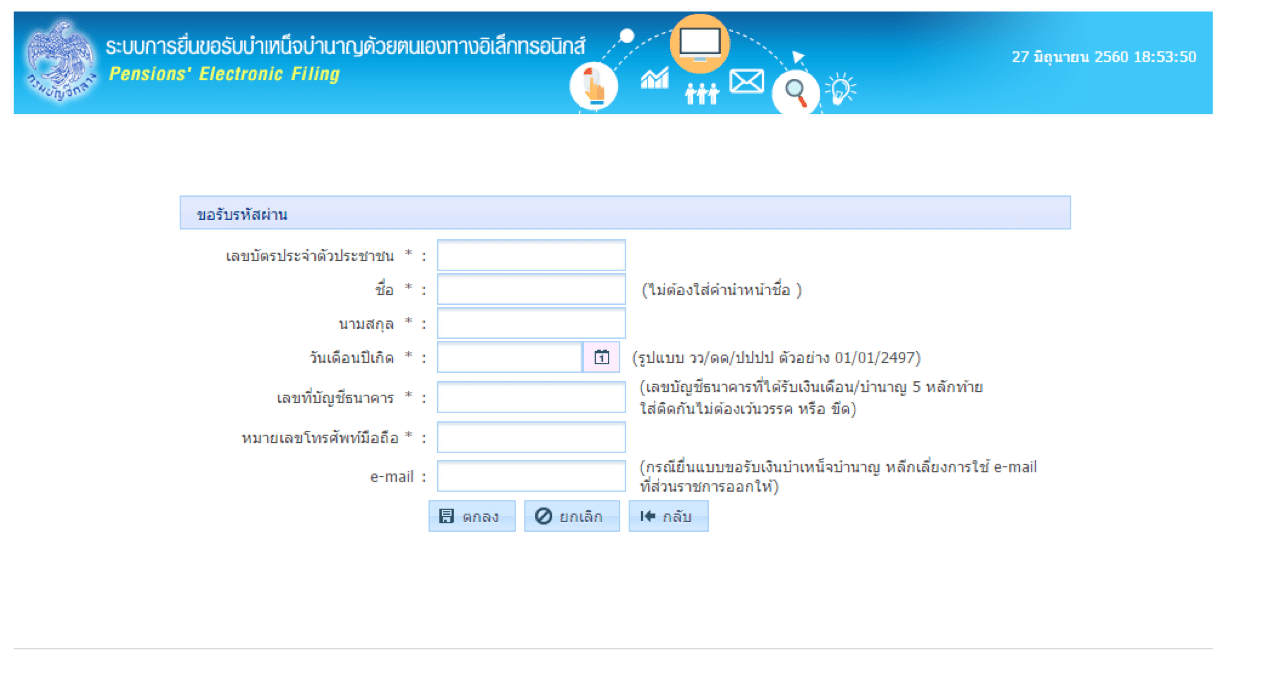Viewport: 1278px width, 678px height.
Task: Click the วันเดือนปีเกิด date text field
Action: (x=509, y=357)
